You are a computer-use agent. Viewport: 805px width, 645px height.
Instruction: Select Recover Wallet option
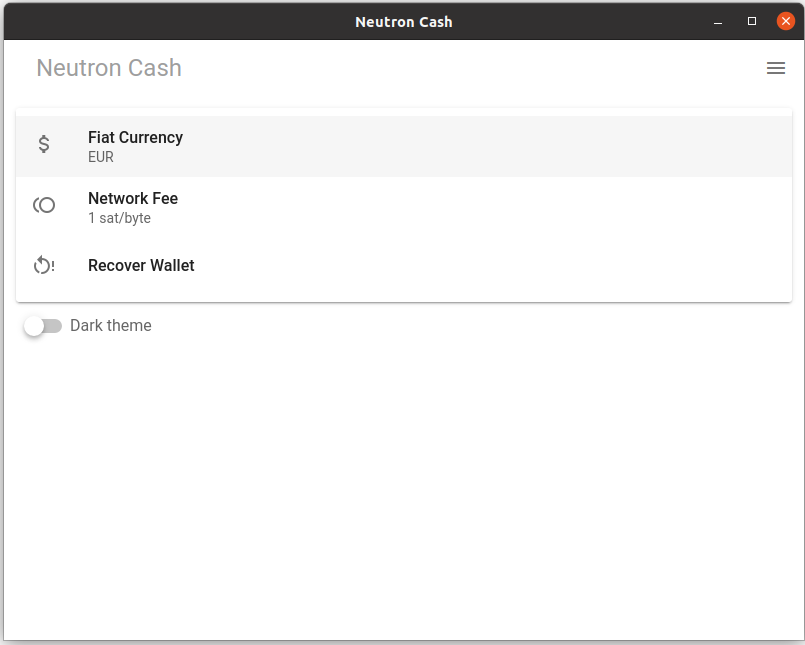[x=404, y=265]
